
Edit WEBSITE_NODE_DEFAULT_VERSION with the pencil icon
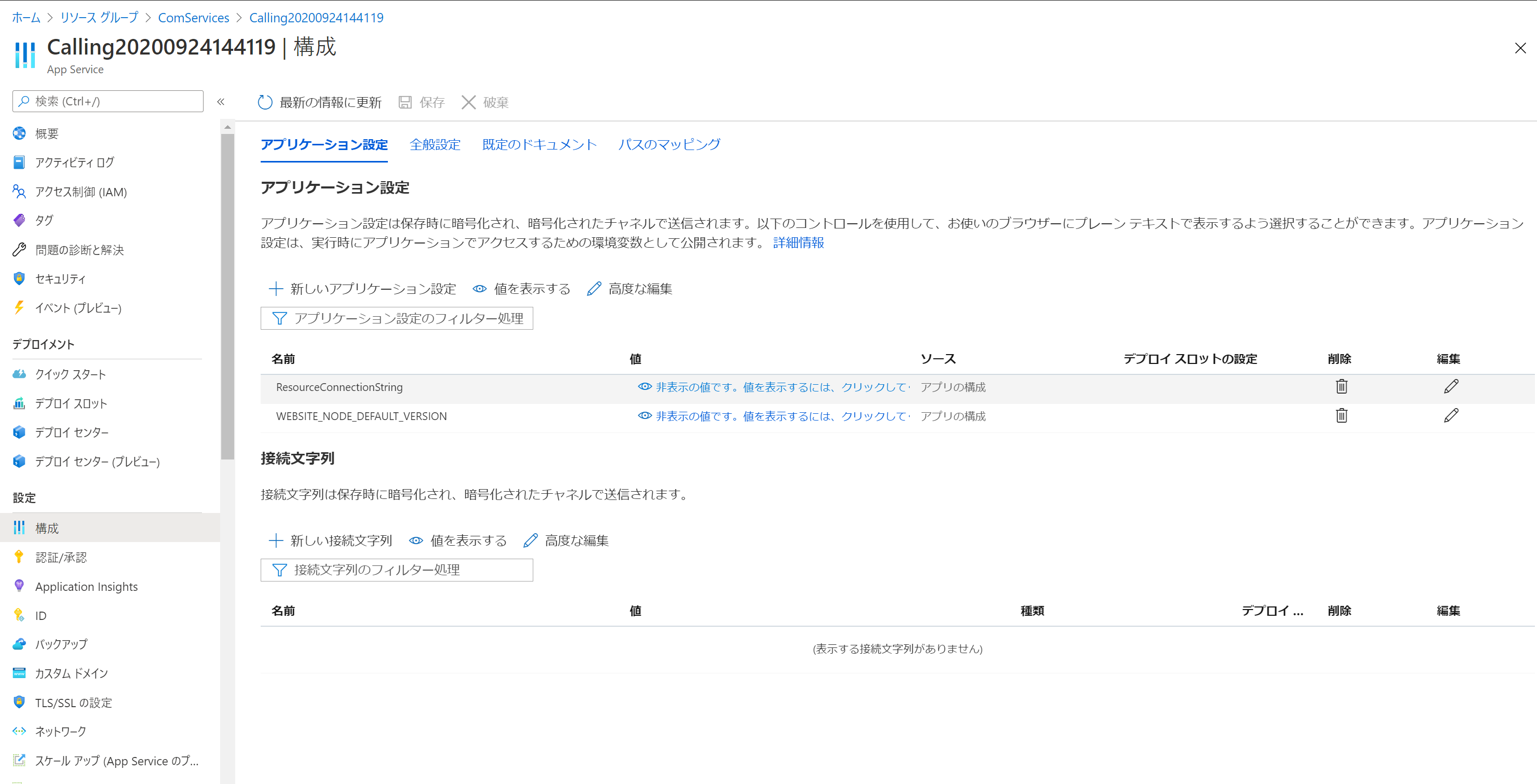click(x=1451, y=416)
